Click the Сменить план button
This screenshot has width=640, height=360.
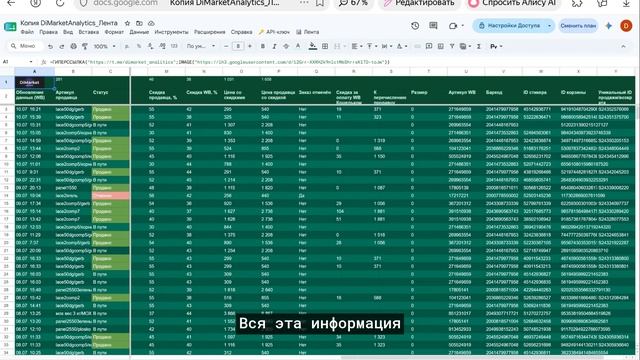pyautogui.click(x=578, y=26)
